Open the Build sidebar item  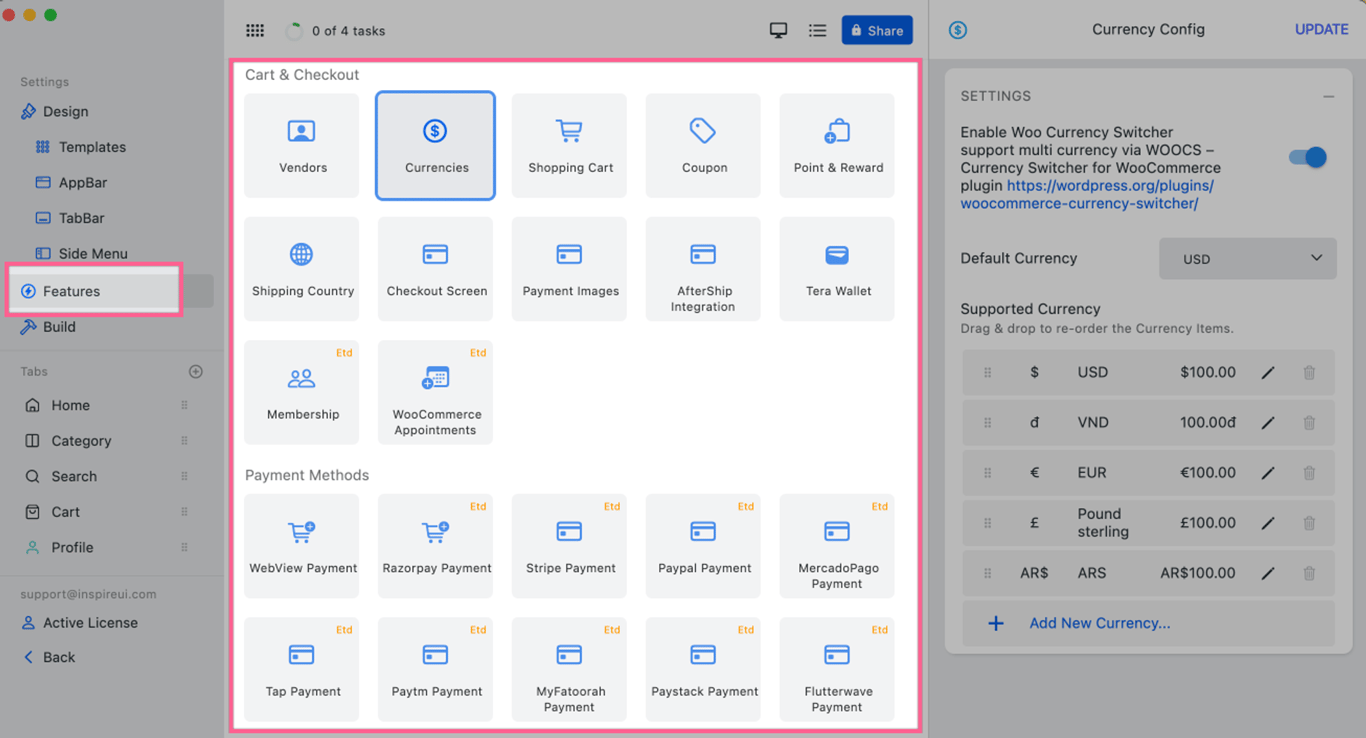[59, 327]
